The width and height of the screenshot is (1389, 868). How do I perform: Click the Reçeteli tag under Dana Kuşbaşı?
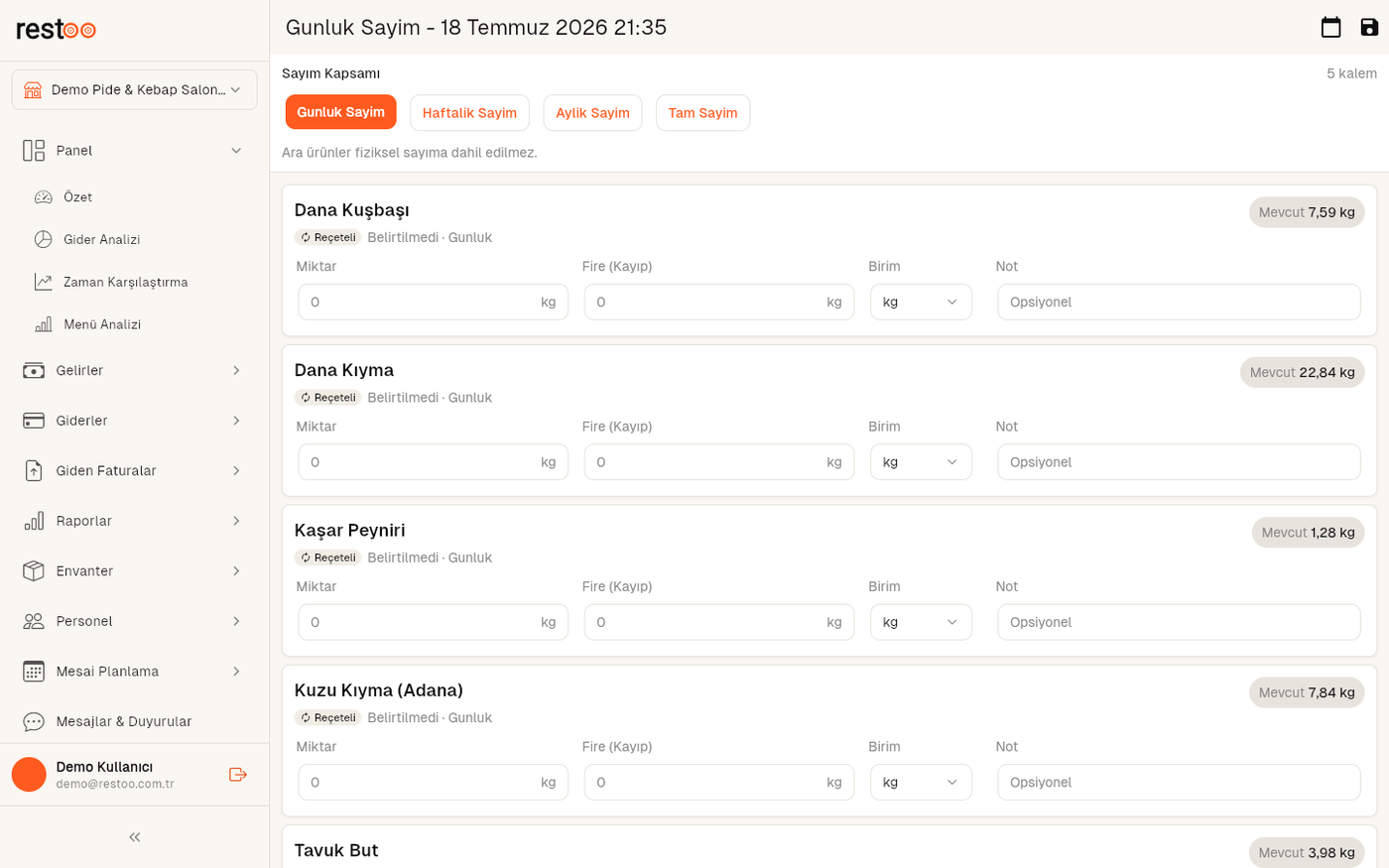(327, 238)
